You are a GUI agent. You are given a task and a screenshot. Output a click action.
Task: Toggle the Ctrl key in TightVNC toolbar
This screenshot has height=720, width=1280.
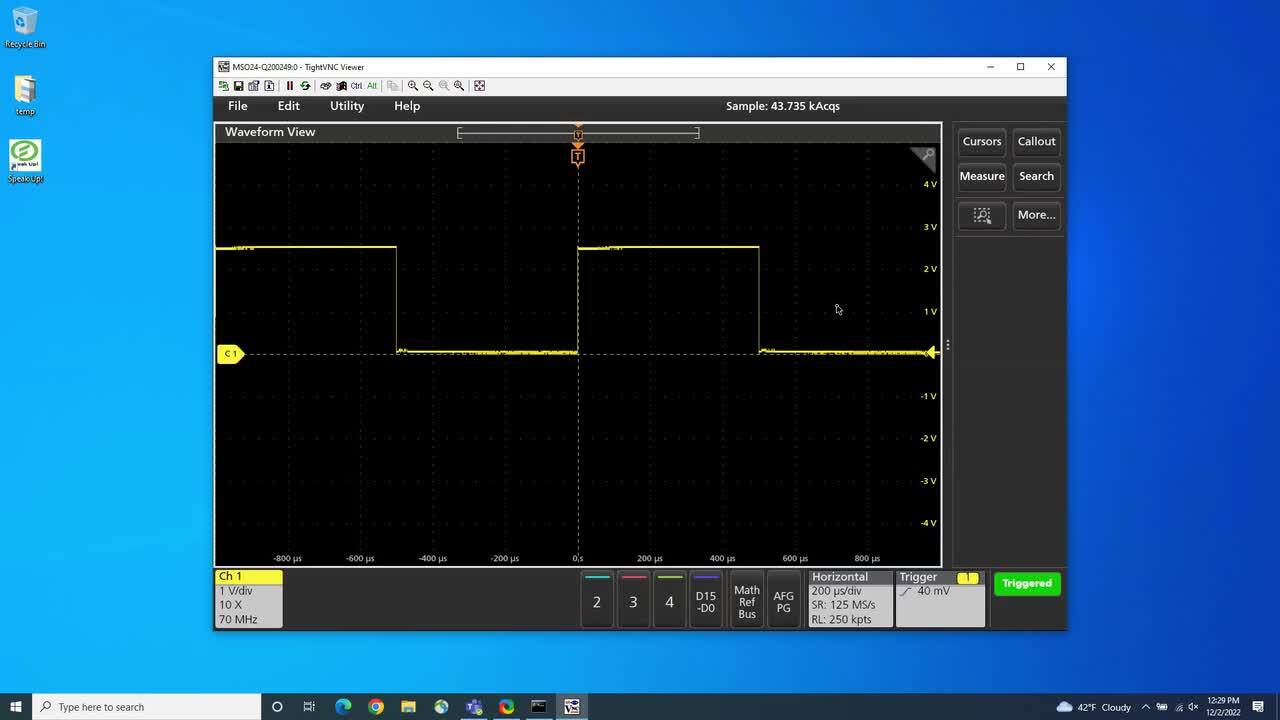[356, 86]
